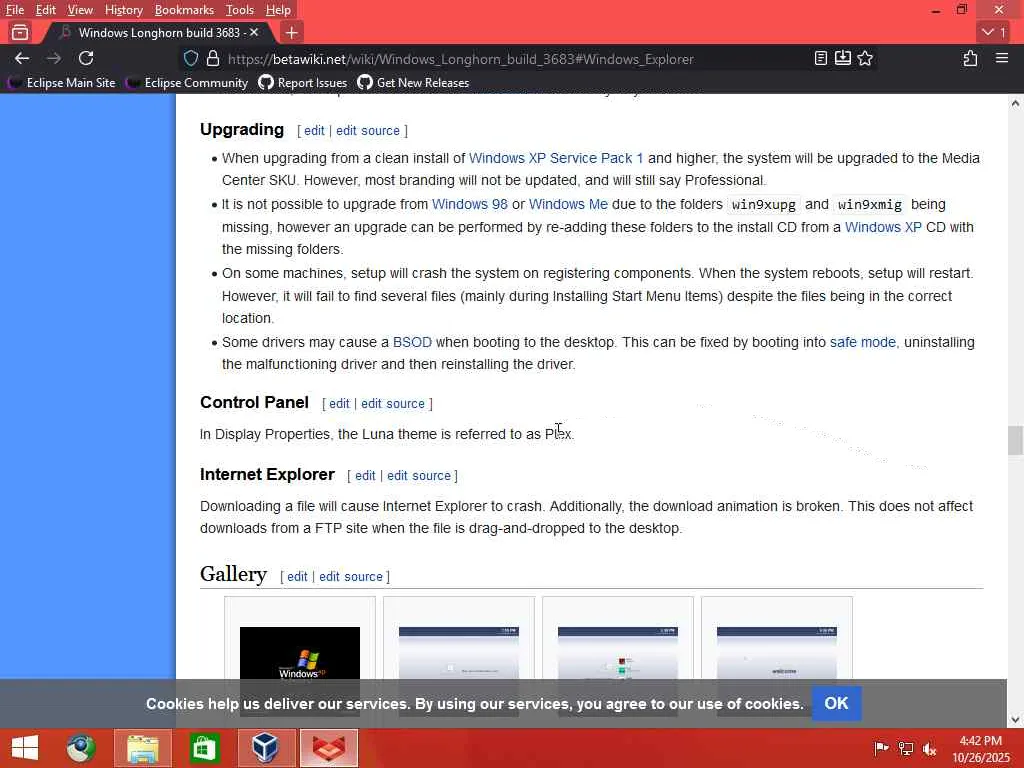This screenshot has height=768, width=1024.
Task: Open File Explorer from the taskbar
Action: (142, 748)
